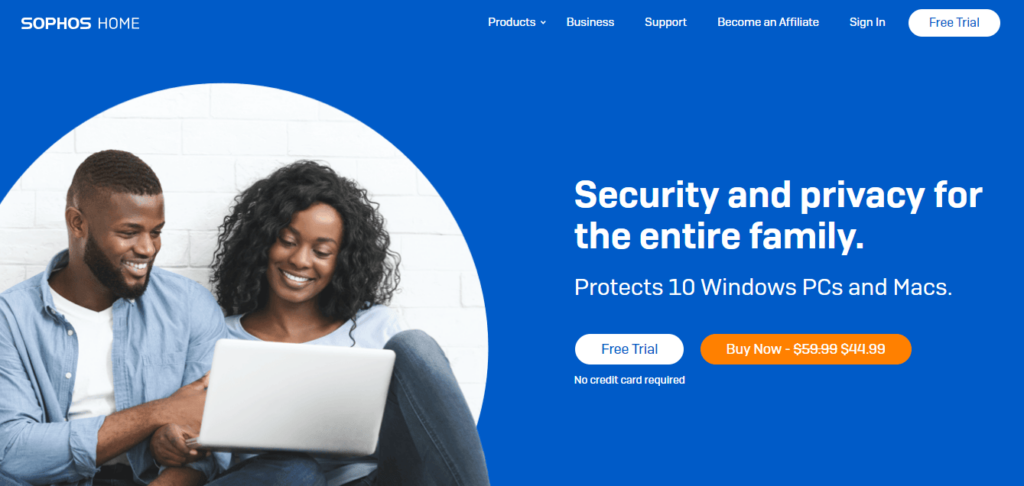
Task: Click the discounted $44.99 price
Action: 863,349
